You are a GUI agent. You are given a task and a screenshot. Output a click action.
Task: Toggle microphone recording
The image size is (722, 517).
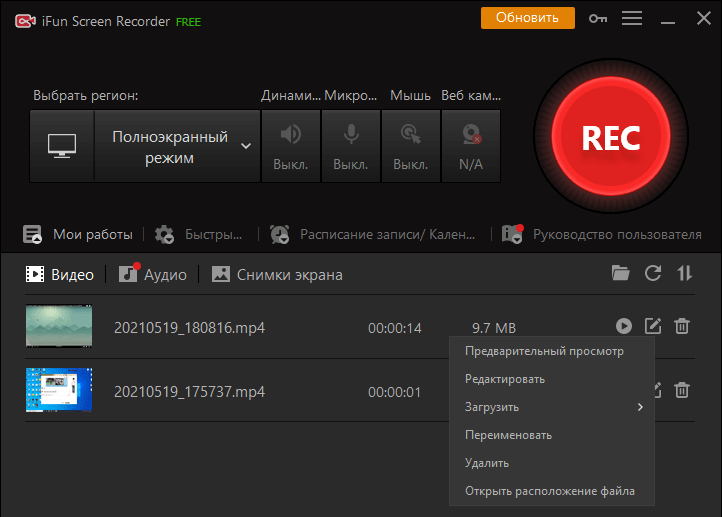tap(351, 146)
